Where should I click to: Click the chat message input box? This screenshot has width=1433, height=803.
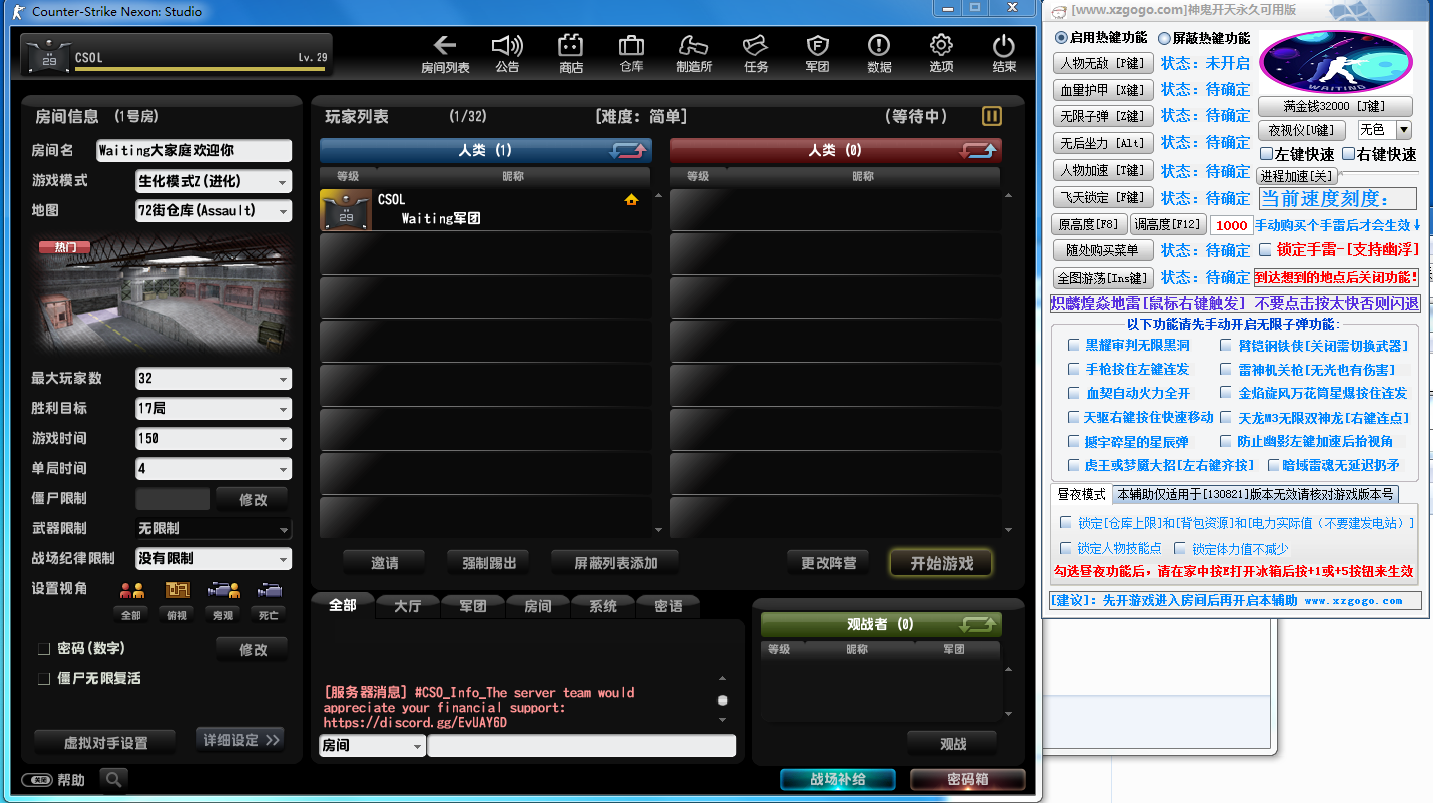(x=582, y=746)
